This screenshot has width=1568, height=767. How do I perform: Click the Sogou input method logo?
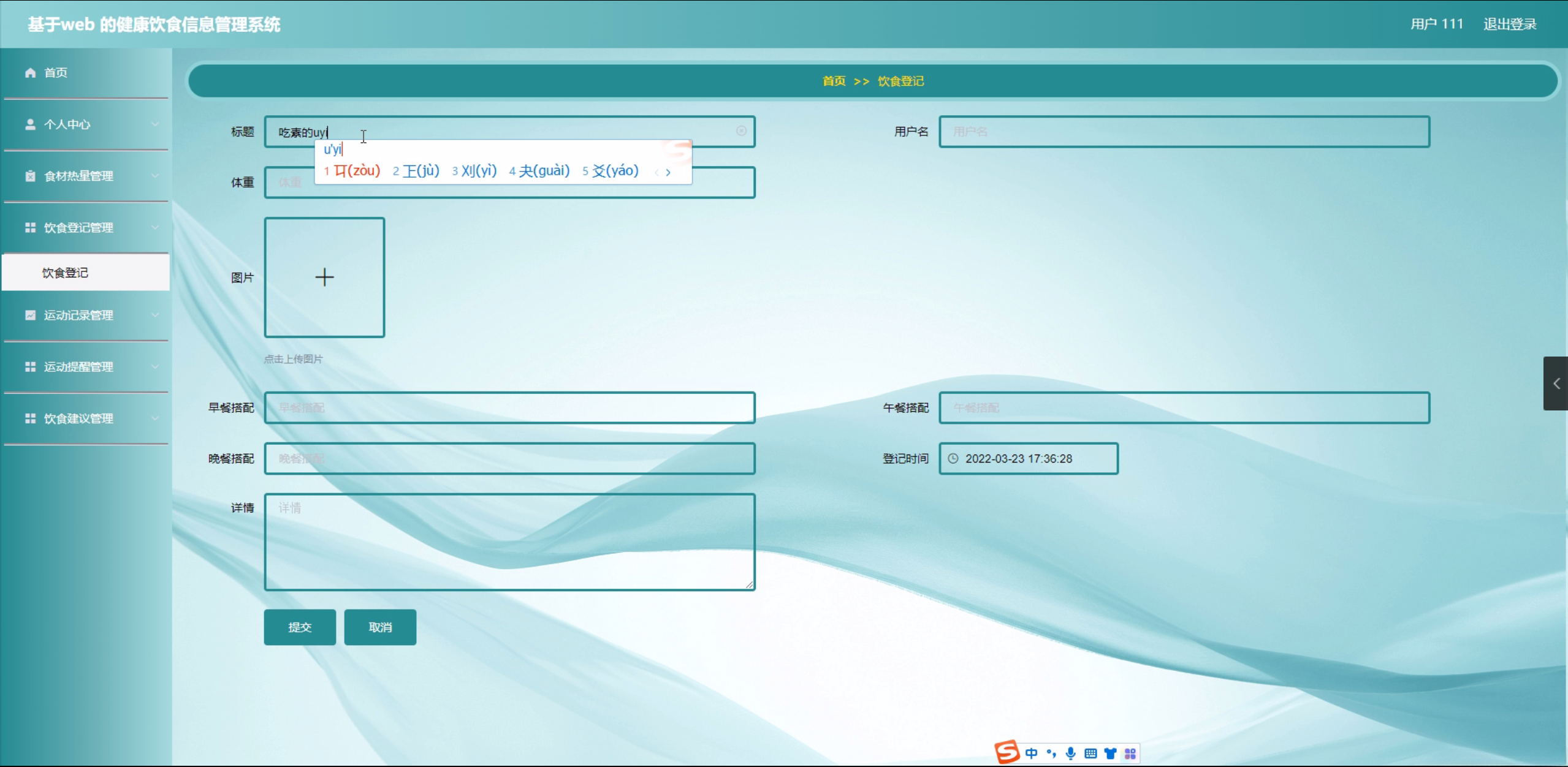[x=1006, y=752]
